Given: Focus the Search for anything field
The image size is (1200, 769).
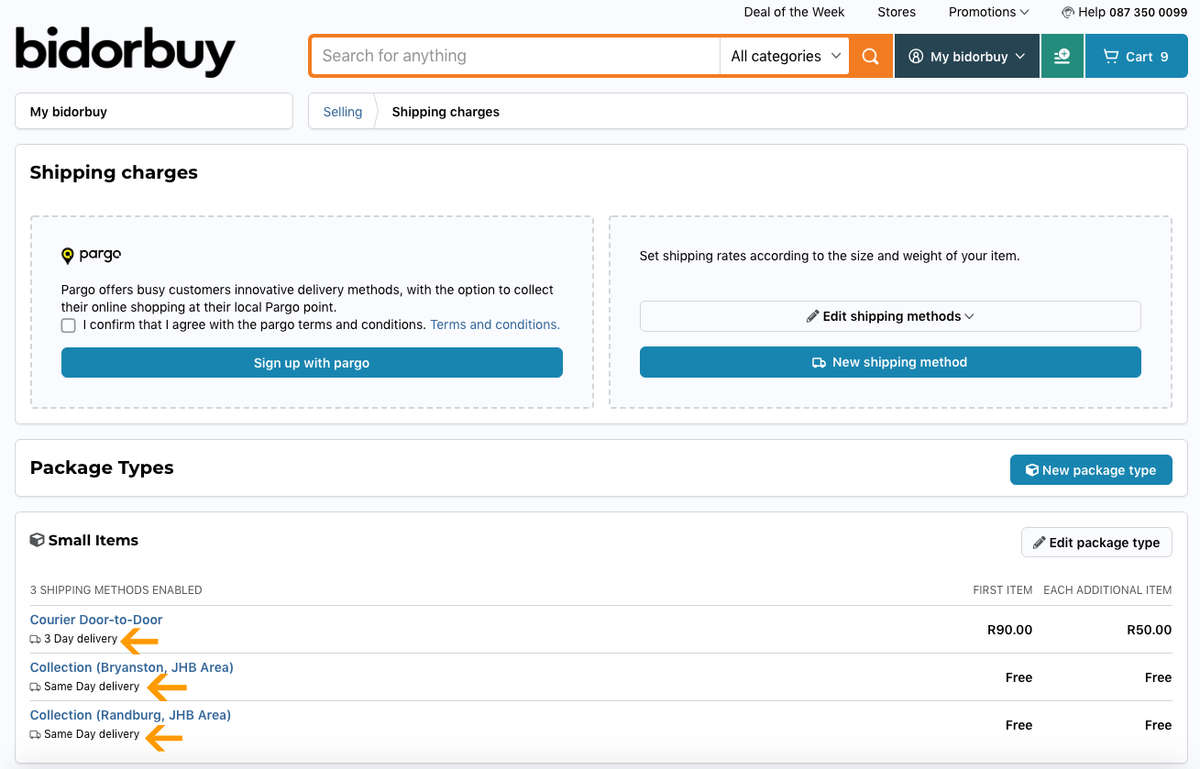Looking at the screenshot, I should coord(515,56).
